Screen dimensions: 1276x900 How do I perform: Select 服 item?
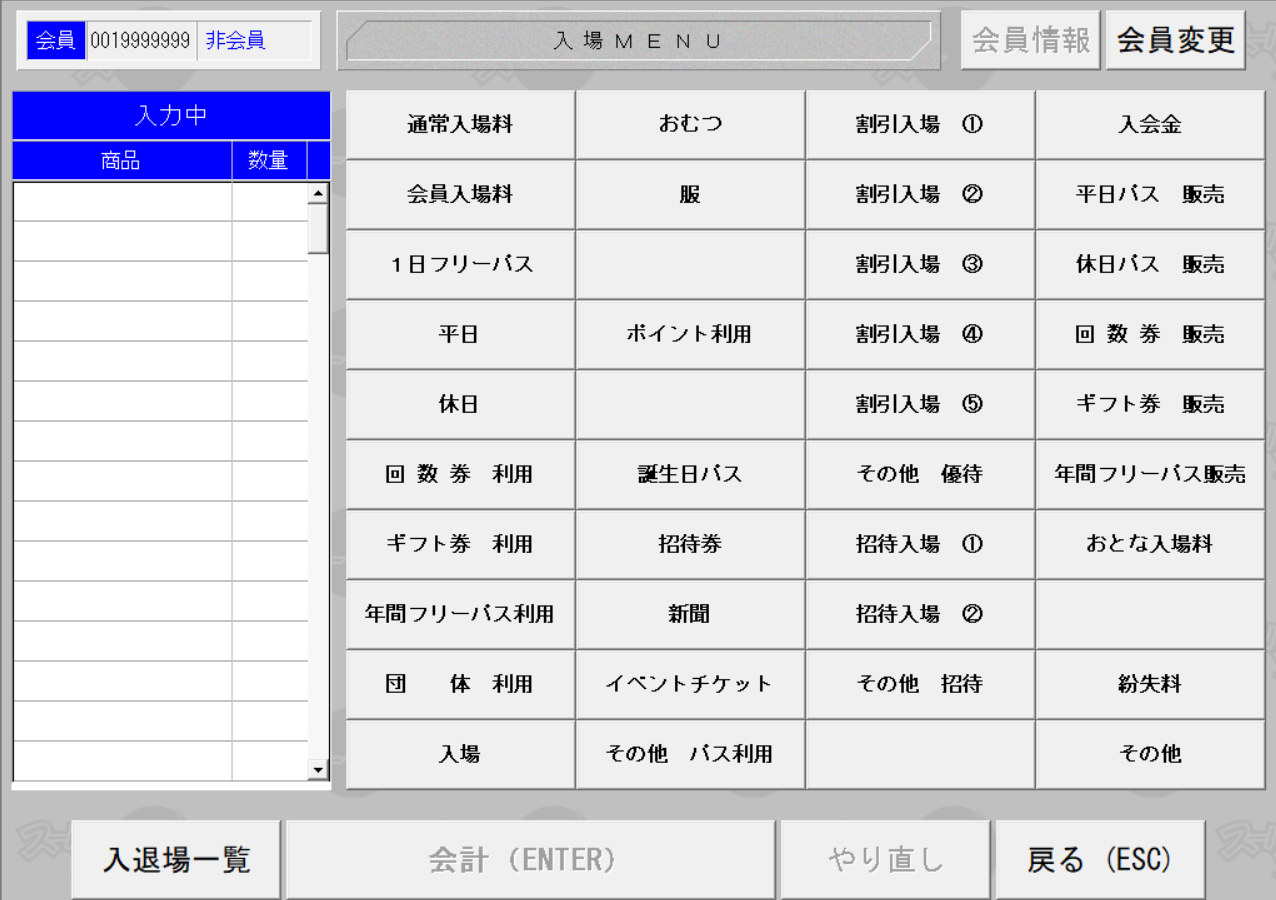click(x=690, y=195)
